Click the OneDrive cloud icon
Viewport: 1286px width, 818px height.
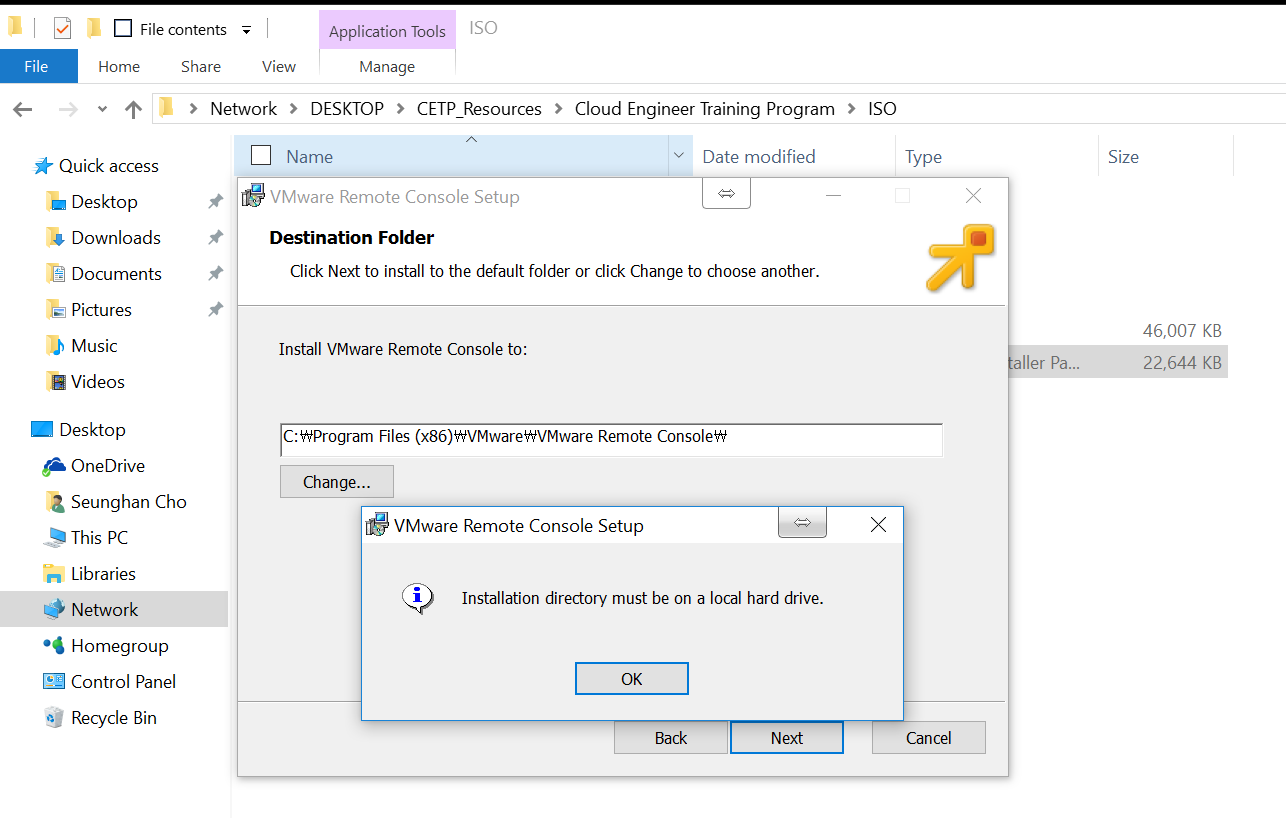click(54, 466)
